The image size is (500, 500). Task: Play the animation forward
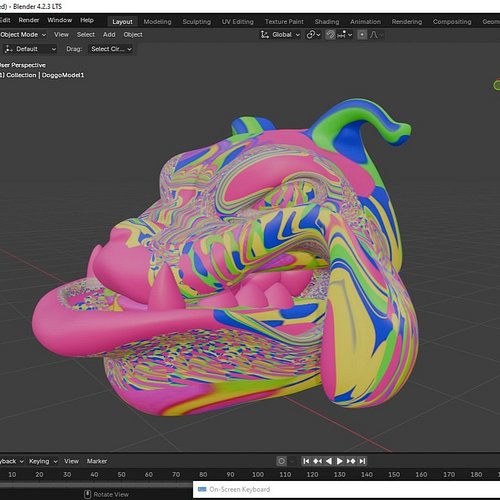pos(340,461)
